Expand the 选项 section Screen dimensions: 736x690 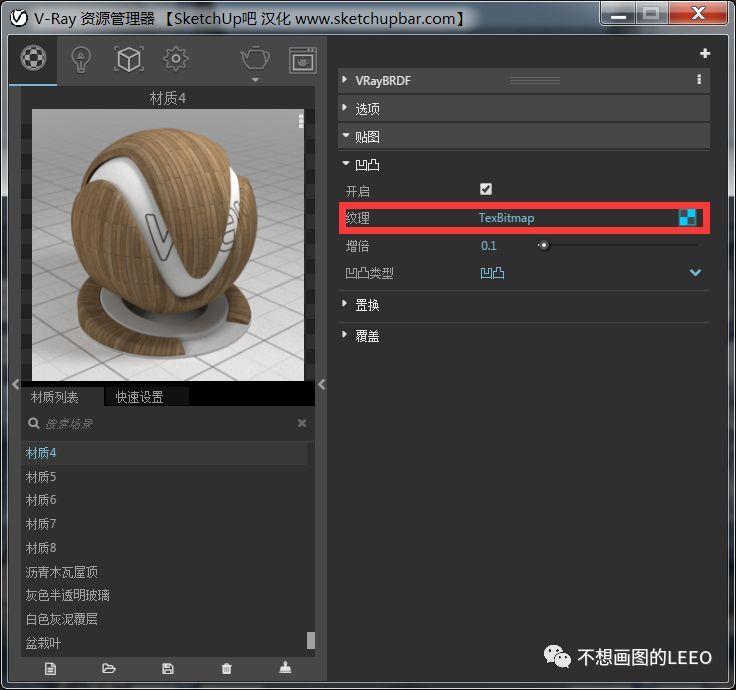coord(345,107)
